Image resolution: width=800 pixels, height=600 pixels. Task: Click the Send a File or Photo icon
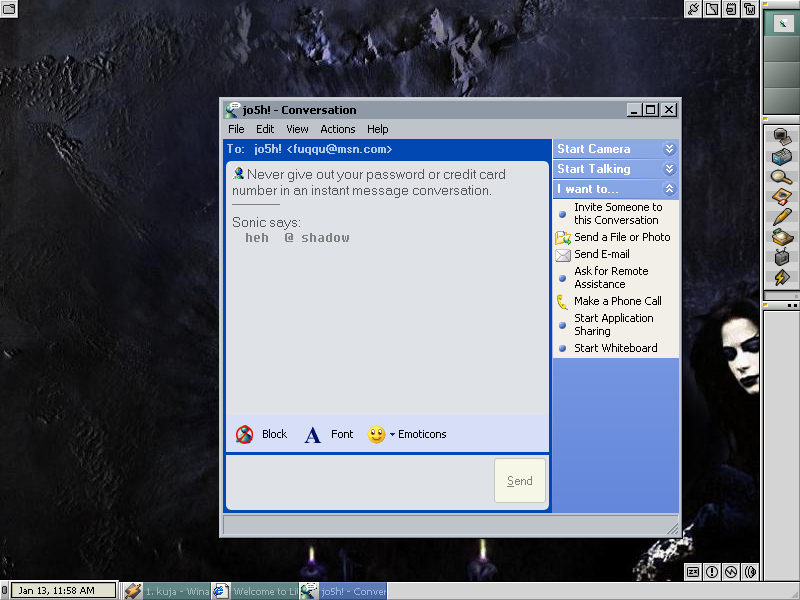[563, 238]
